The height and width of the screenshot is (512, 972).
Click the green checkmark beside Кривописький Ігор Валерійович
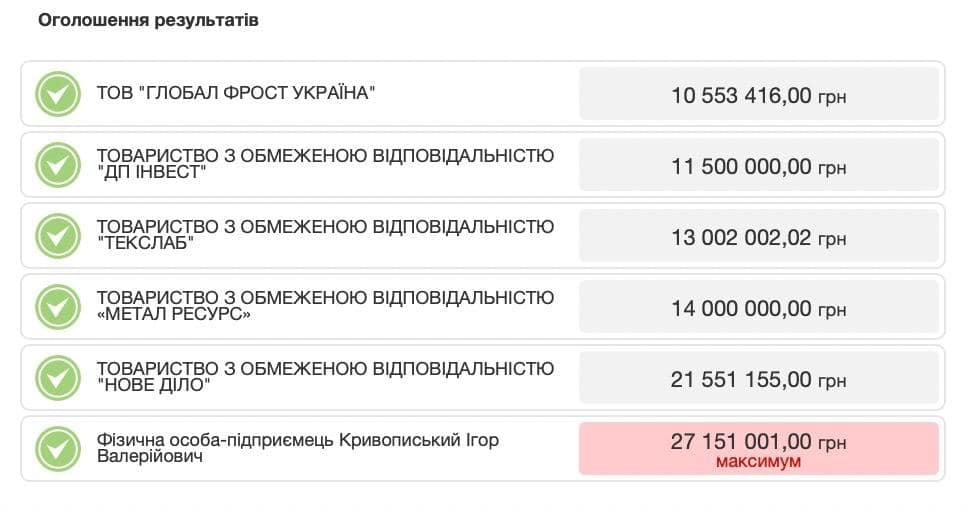[x=58, y=449]
